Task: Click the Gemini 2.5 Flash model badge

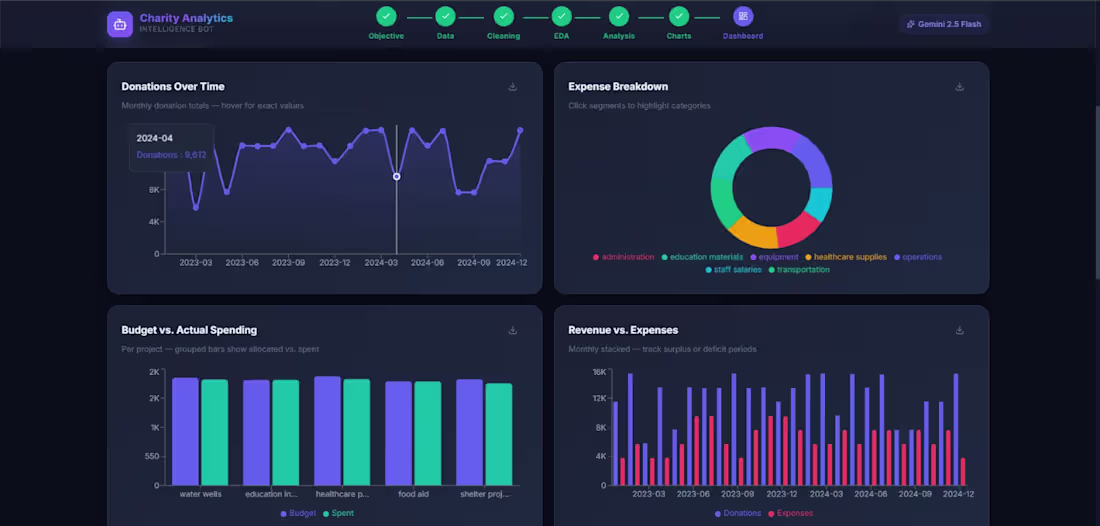Action: click(944, 24)
